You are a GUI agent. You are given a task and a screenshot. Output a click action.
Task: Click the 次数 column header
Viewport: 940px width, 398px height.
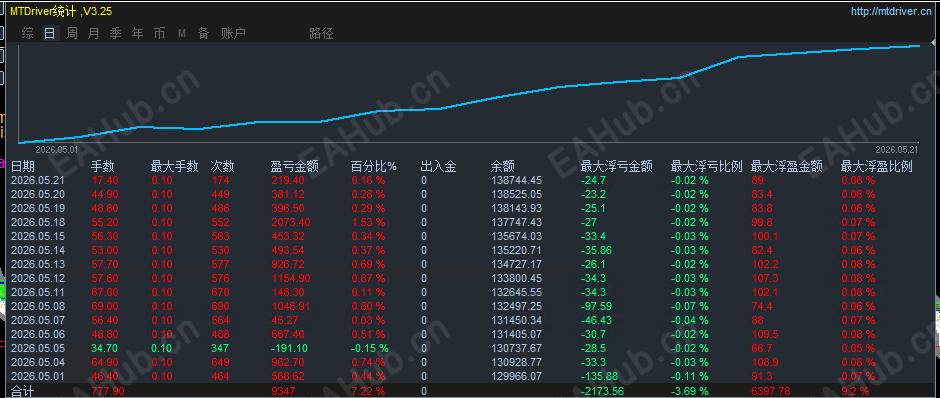pos(222,167)
